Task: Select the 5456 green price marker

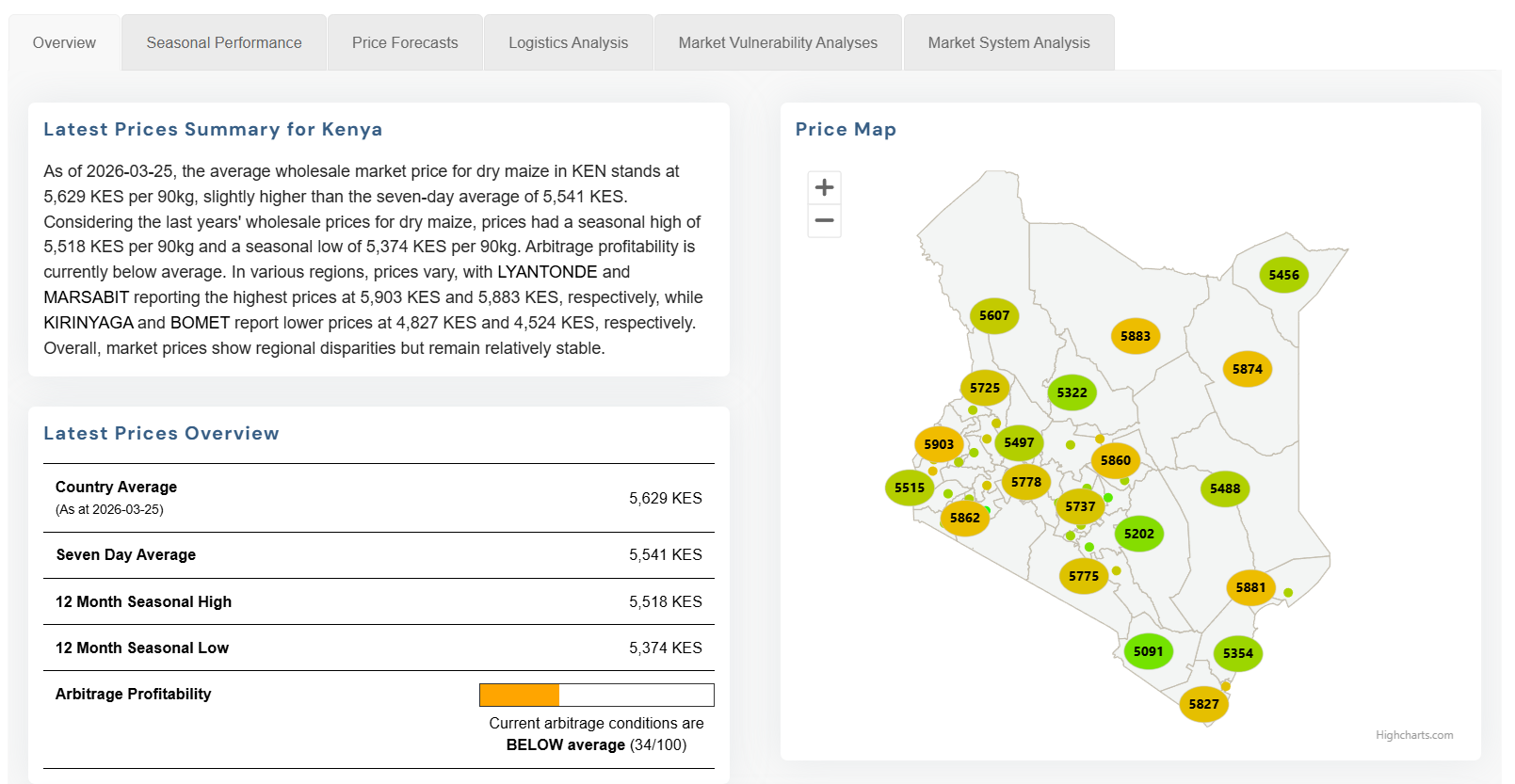Action: 1283,275
